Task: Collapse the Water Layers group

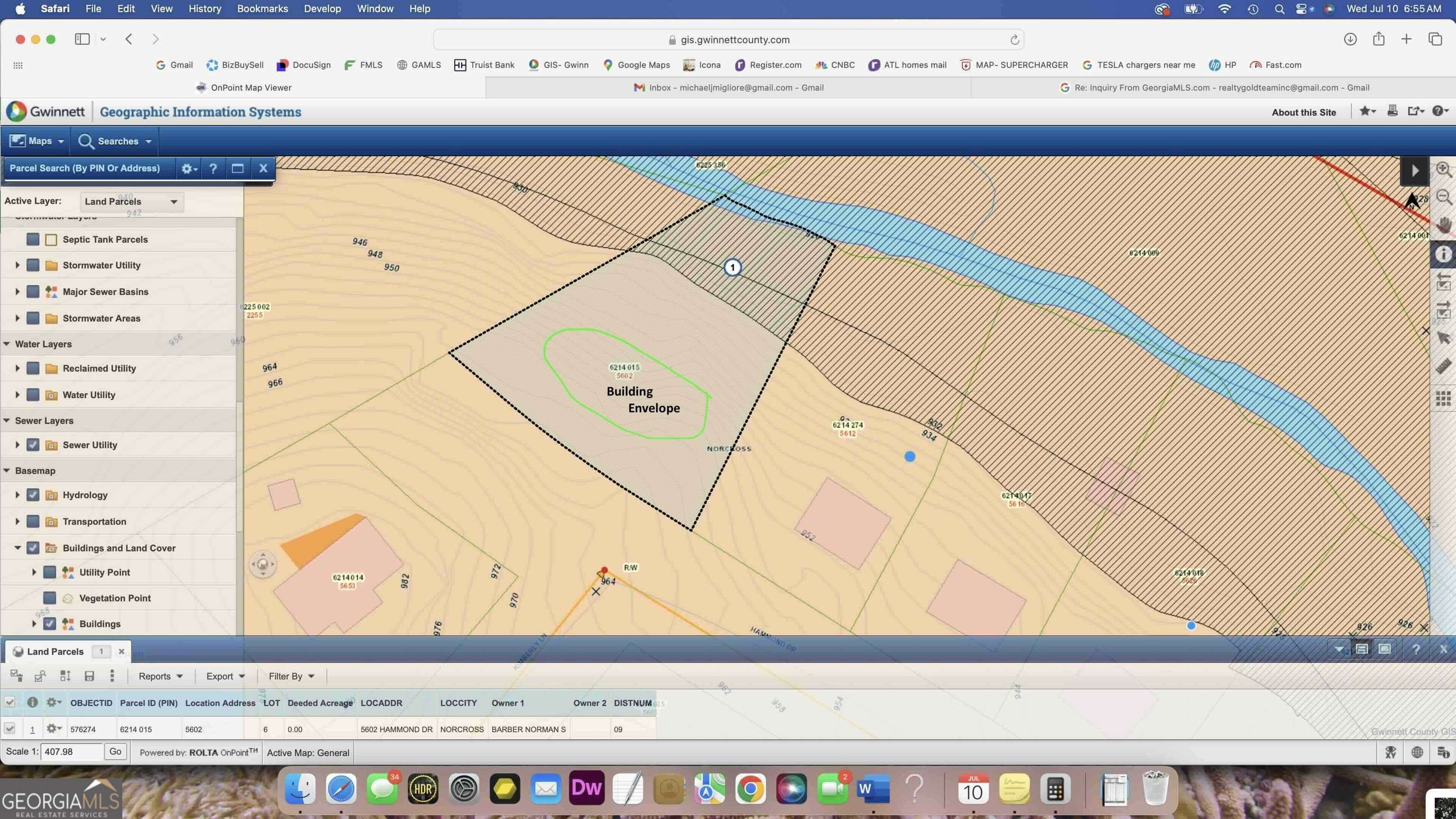Action: tap(7, 344)
